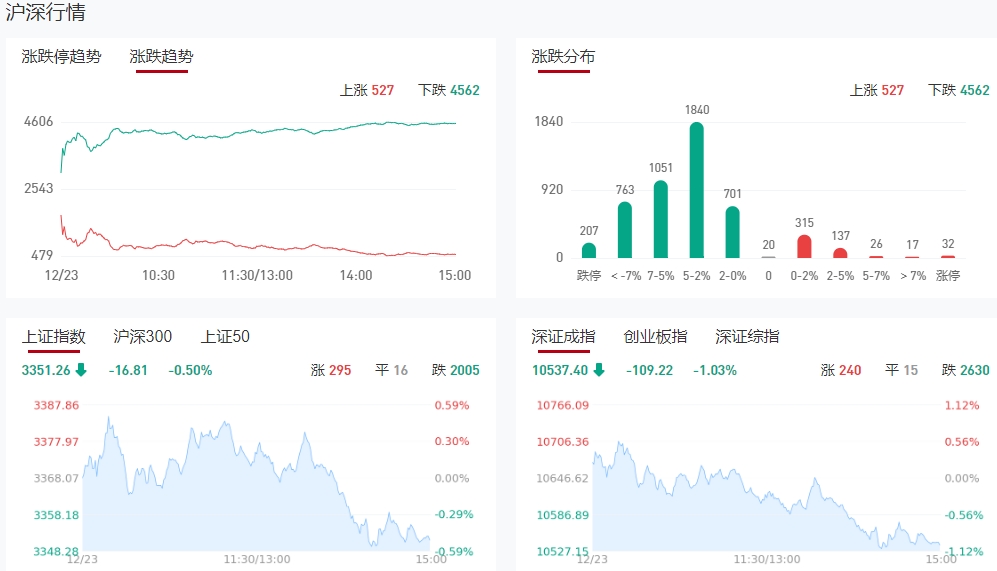Click the 3368.07 midline price label
The width and height of the screenshot is (997, 571).
coord(56,478)
